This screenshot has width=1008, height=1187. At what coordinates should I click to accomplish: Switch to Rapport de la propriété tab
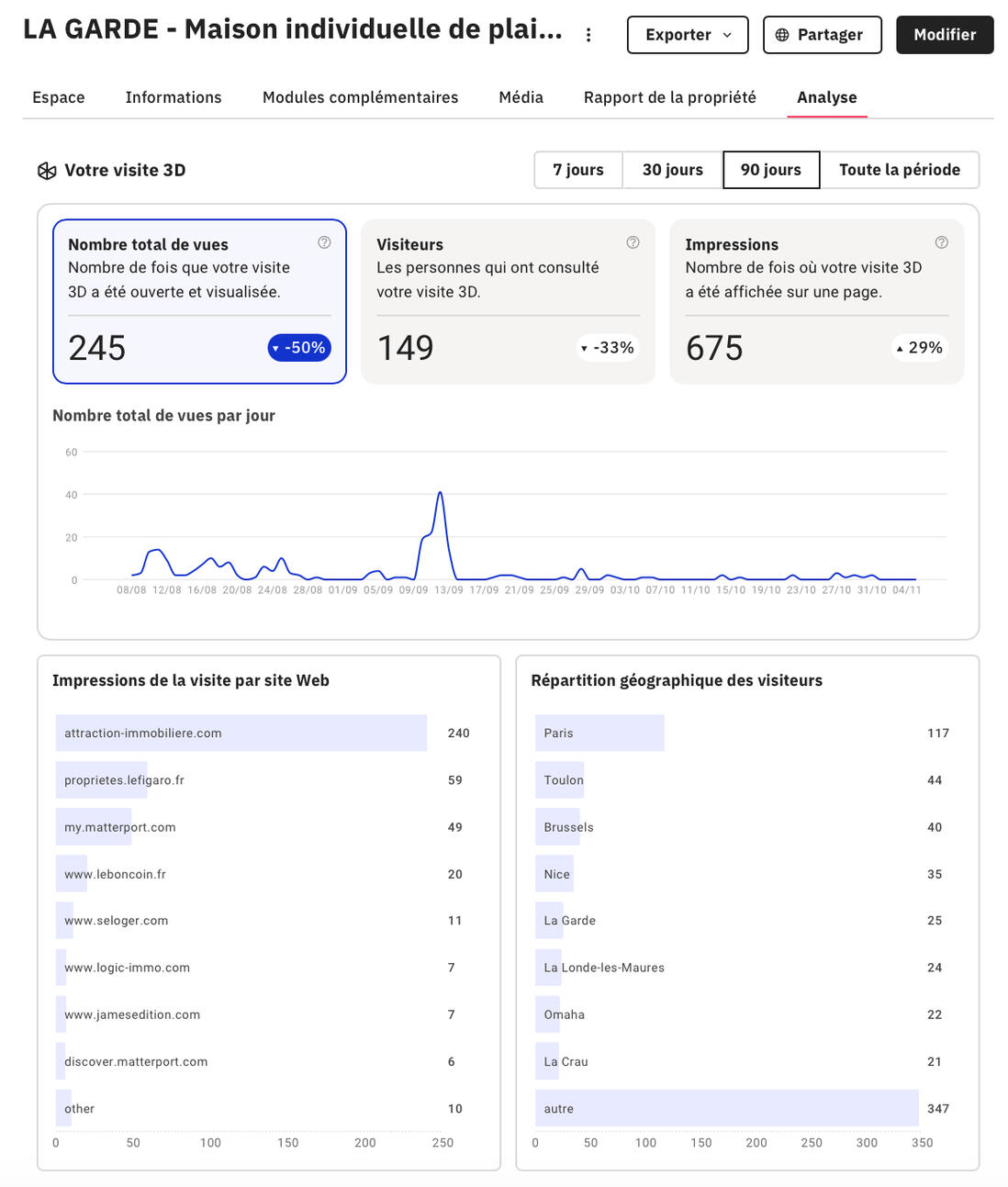pyautogui.click(x=670, y=97)
